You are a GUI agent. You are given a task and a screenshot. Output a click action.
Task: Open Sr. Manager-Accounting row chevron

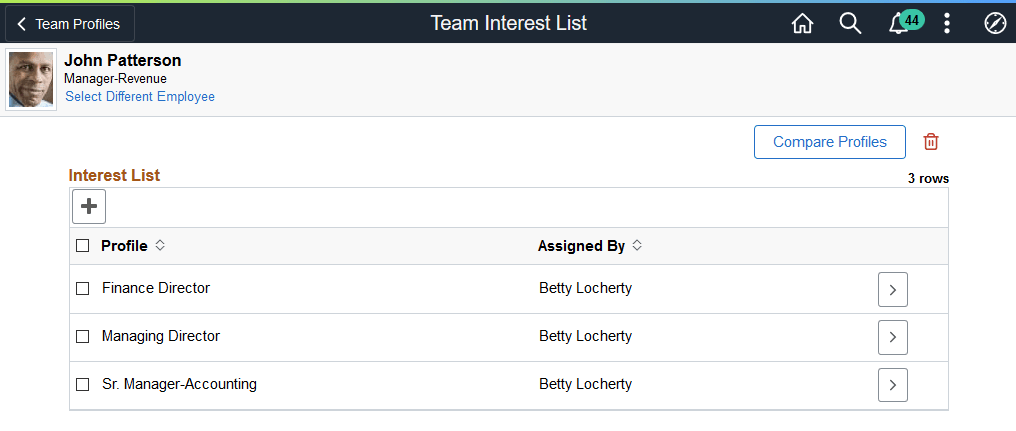892,385
